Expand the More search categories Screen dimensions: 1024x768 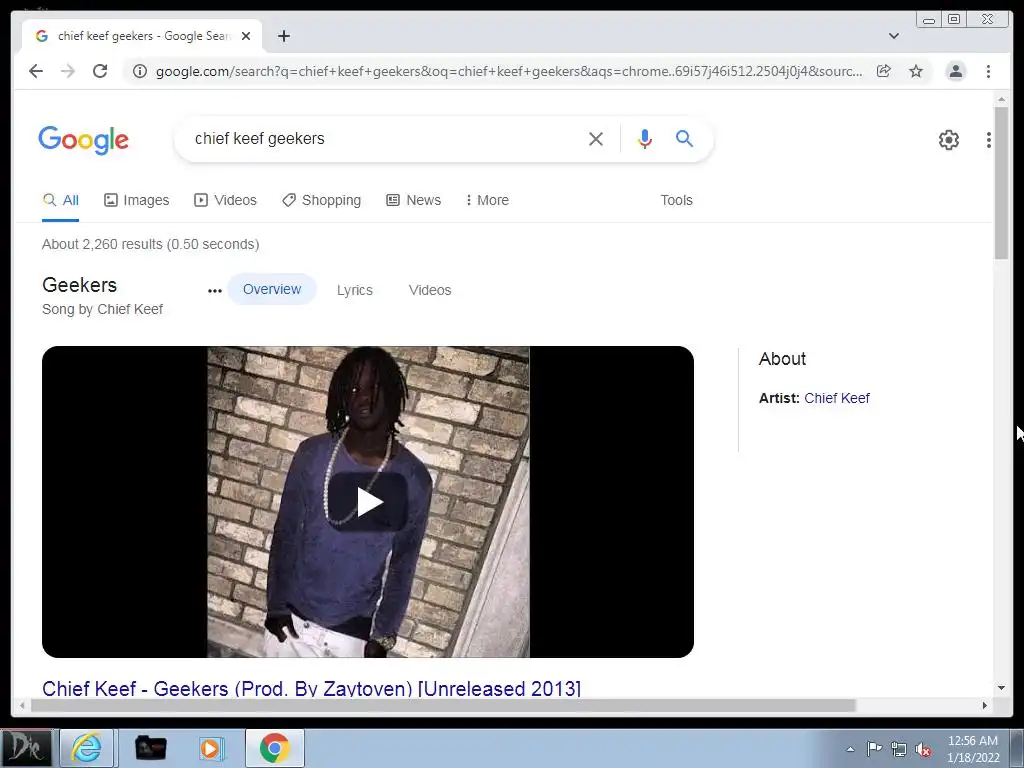pyautogui.click(x=487, y=200)
